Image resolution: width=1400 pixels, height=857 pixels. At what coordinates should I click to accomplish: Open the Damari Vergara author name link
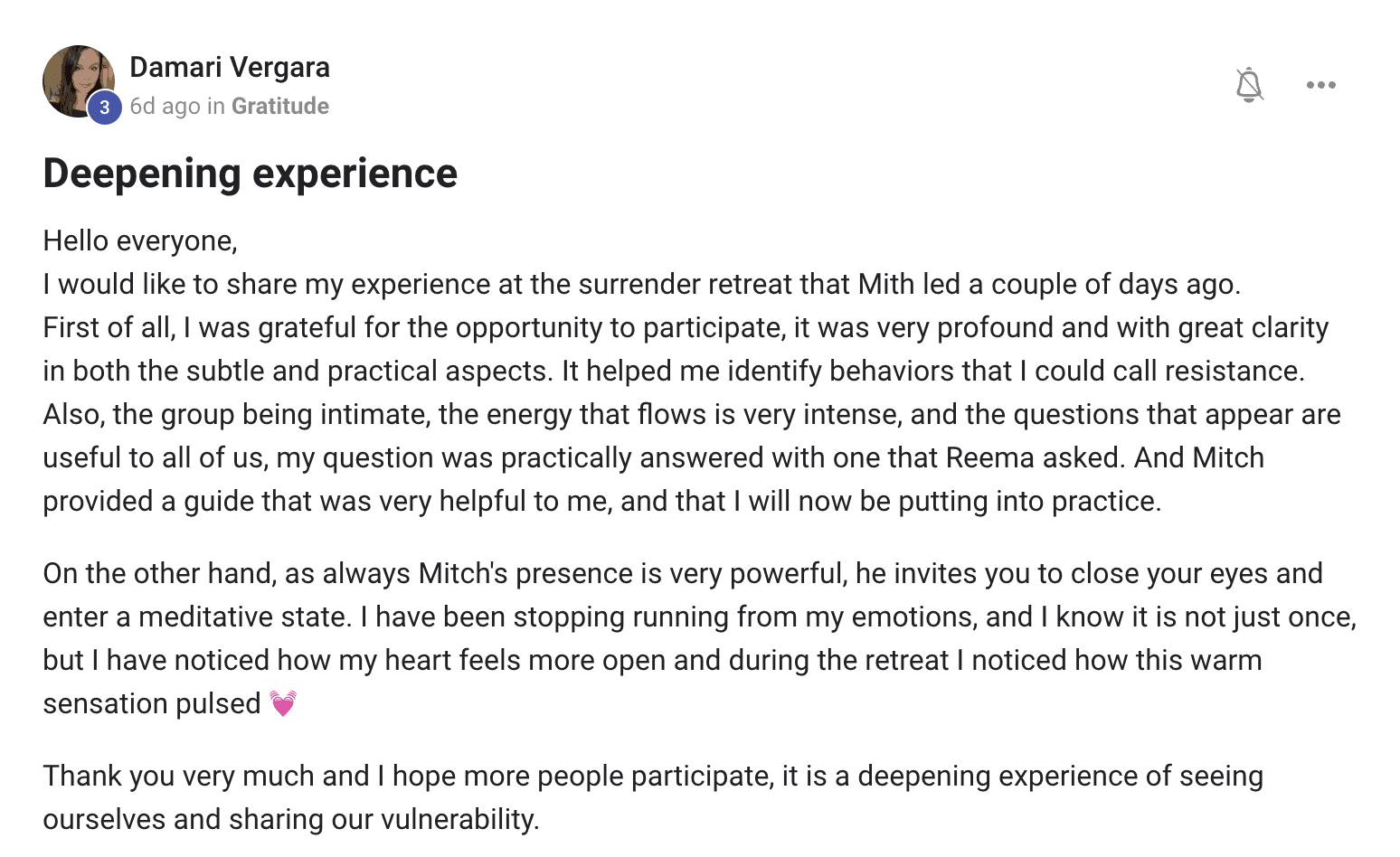click(230, 67)
